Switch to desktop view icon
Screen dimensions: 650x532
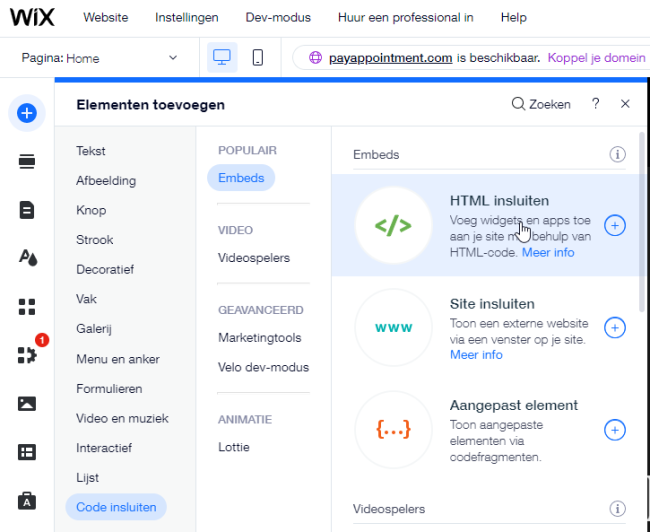pyautogui.click(x=222, y=58)
